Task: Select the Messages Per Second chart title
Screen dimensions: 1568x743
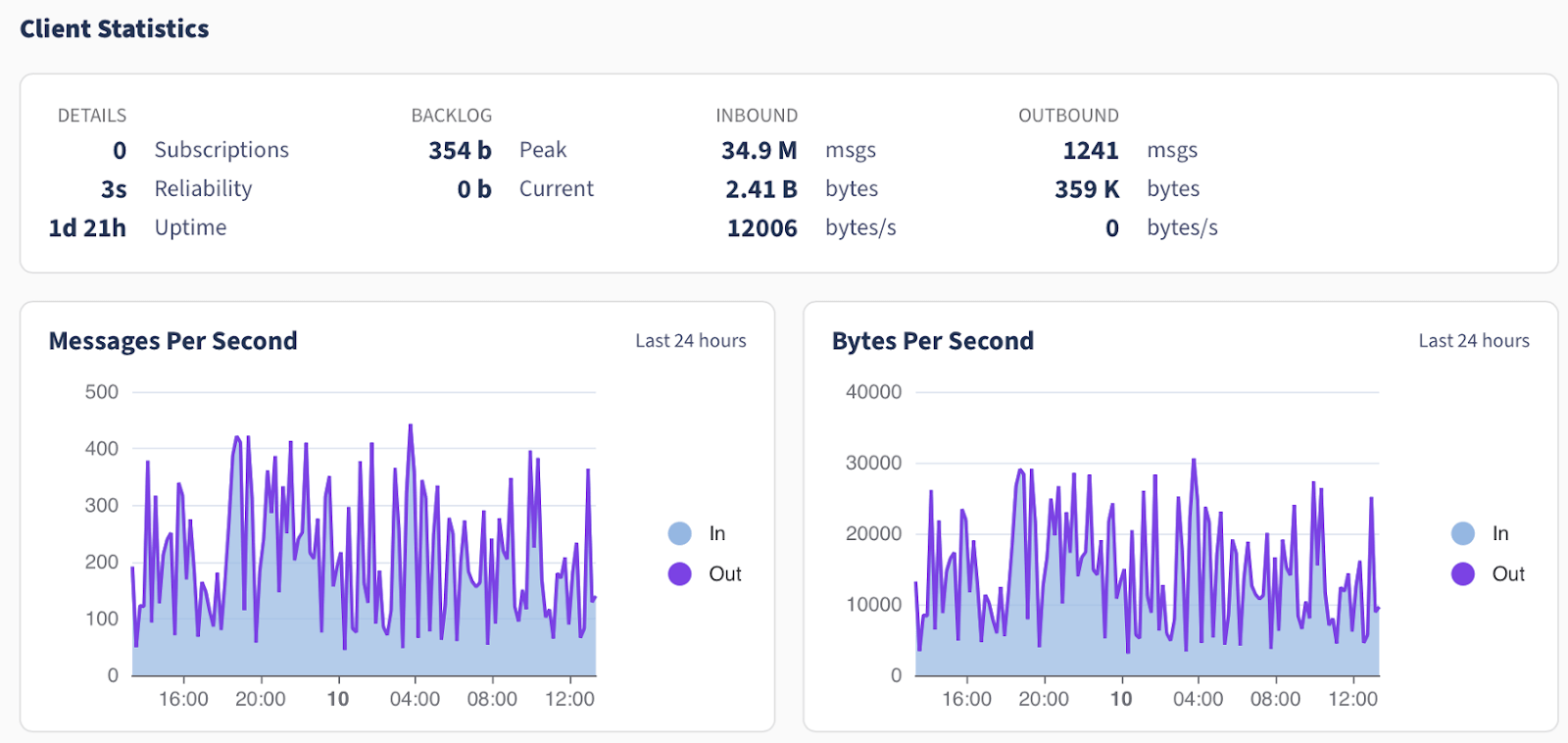Action: click(172, 340)
